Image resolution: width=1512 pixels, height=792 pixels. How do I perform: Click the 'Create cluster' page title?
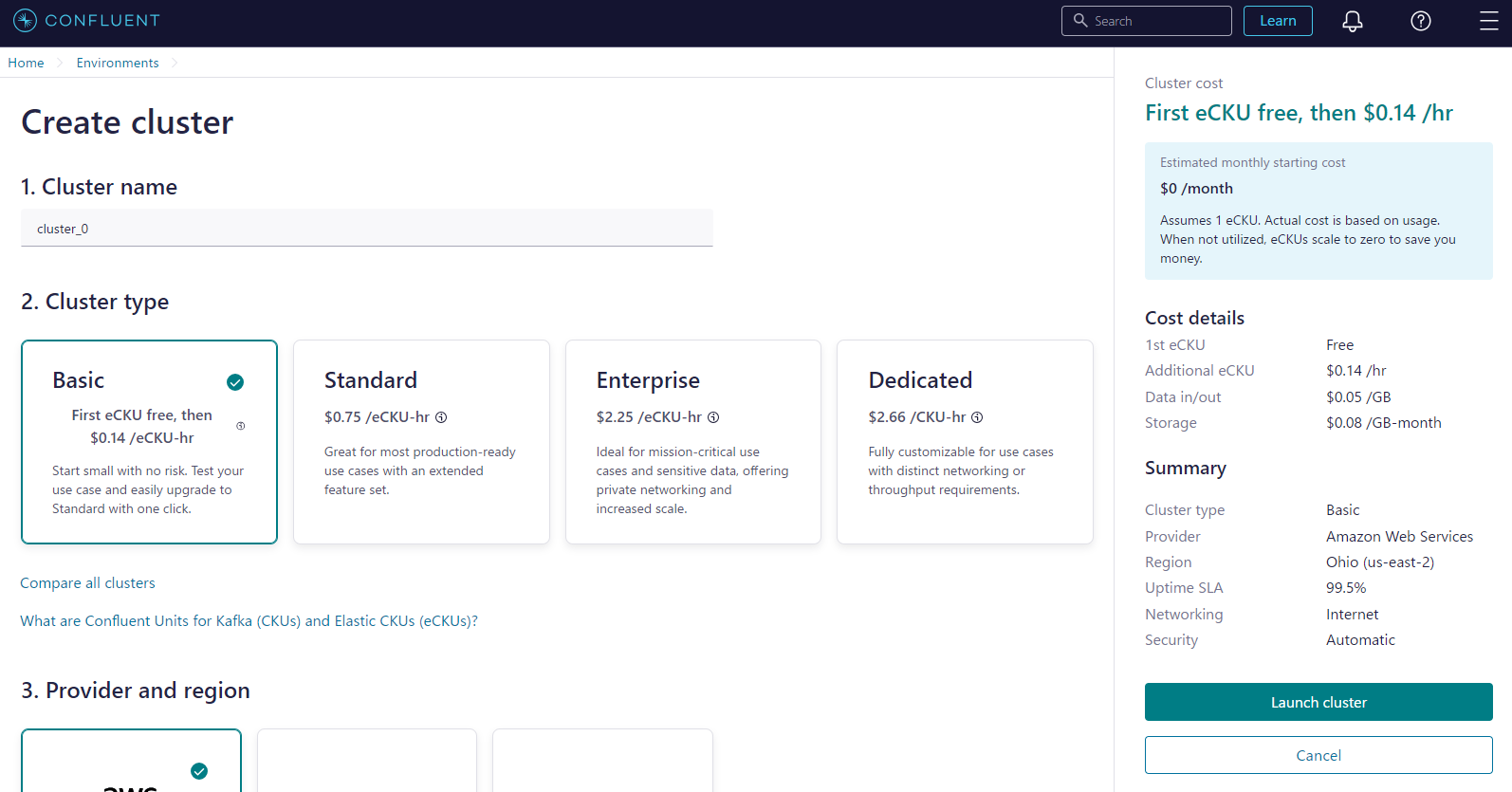coord(127,122)
